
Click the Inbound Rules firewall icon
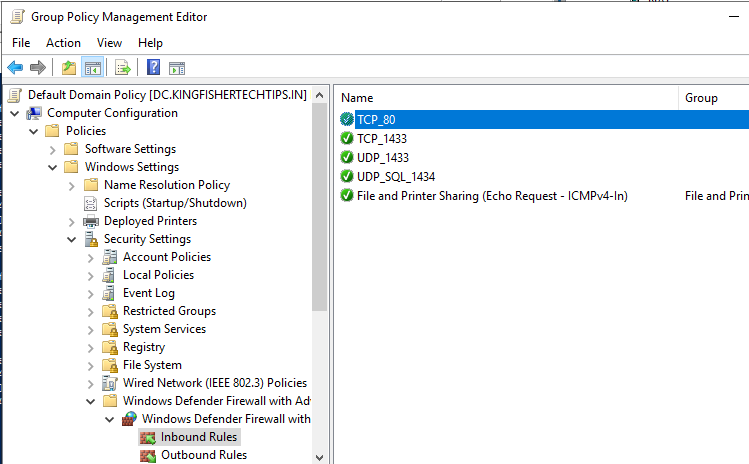click(x=148, y=437)
